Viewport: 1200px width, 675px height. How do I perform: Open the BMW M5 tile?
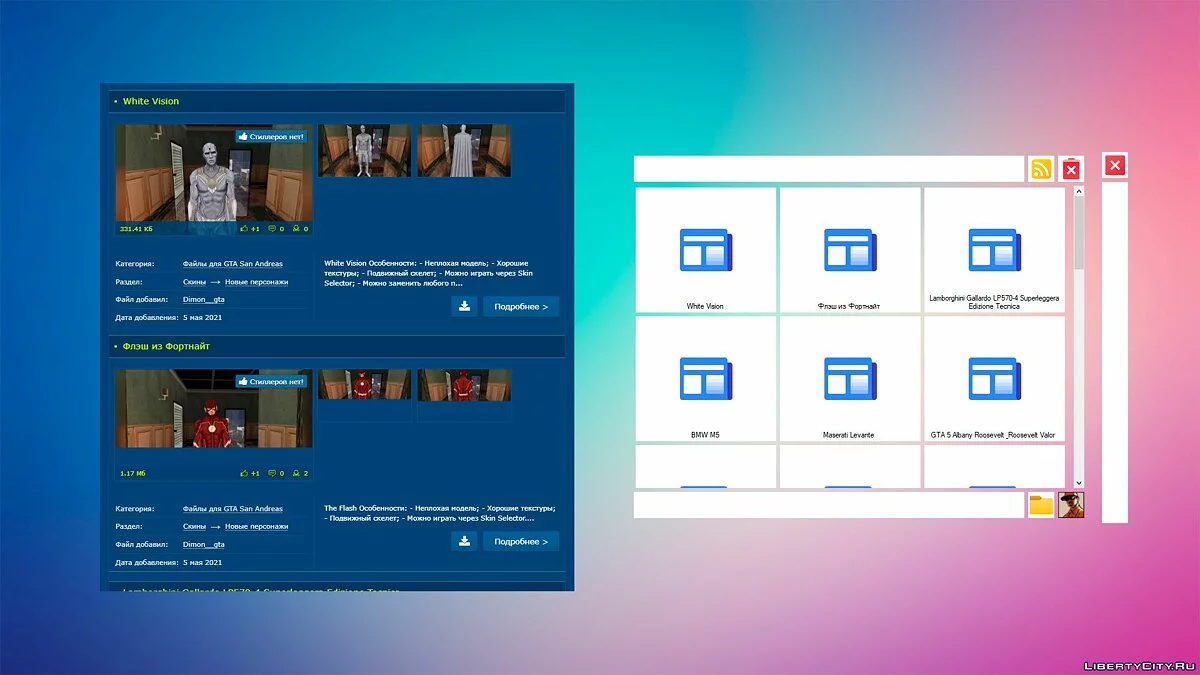click(x=705, y=379)
